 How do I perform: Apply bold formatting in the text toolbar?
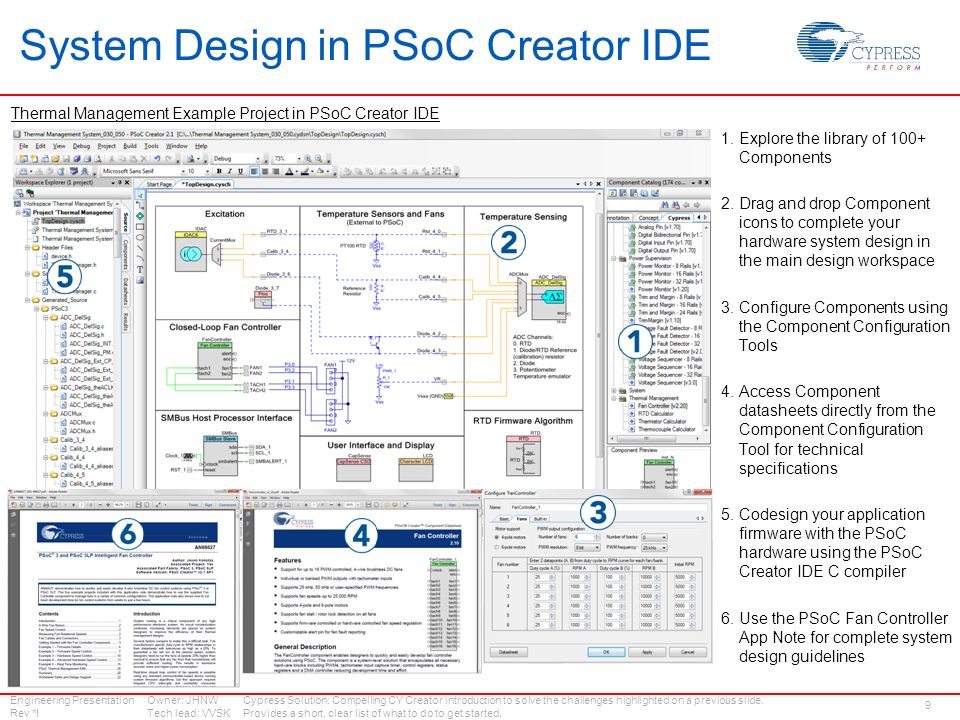pyautogui.click(x=219, y=171)
